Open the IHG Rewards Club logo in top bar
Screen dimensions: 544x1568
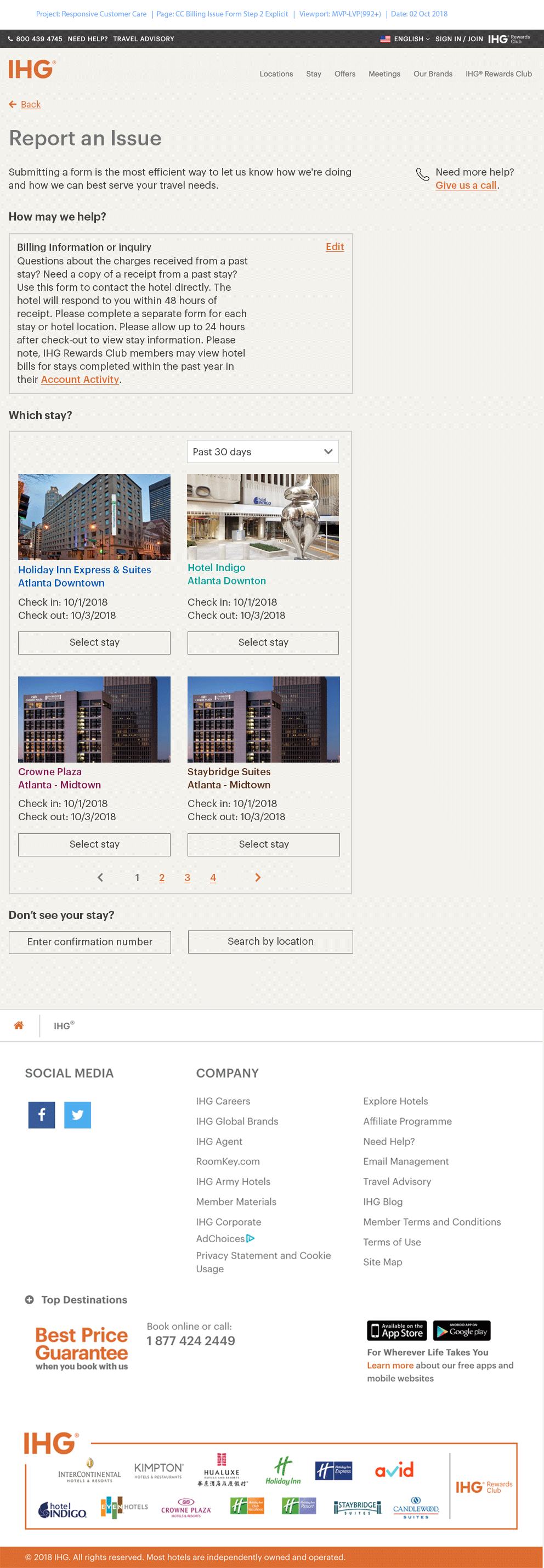tap(509, 39)
